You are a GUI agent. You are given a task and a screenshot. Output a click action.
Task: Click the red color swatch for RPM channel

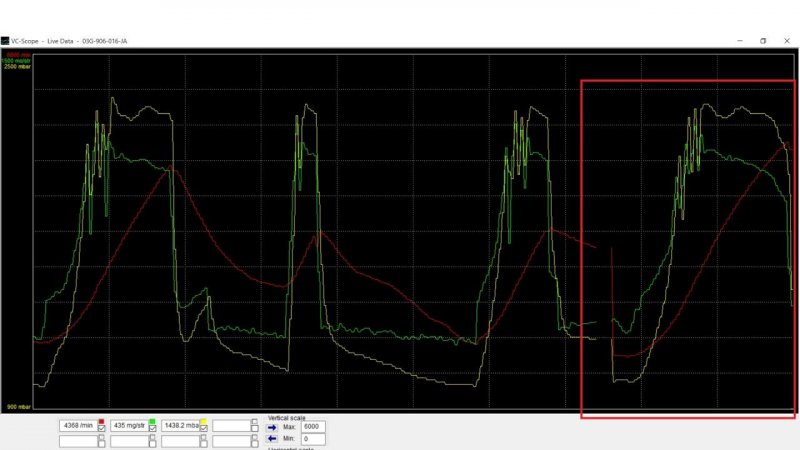(101, 420)
